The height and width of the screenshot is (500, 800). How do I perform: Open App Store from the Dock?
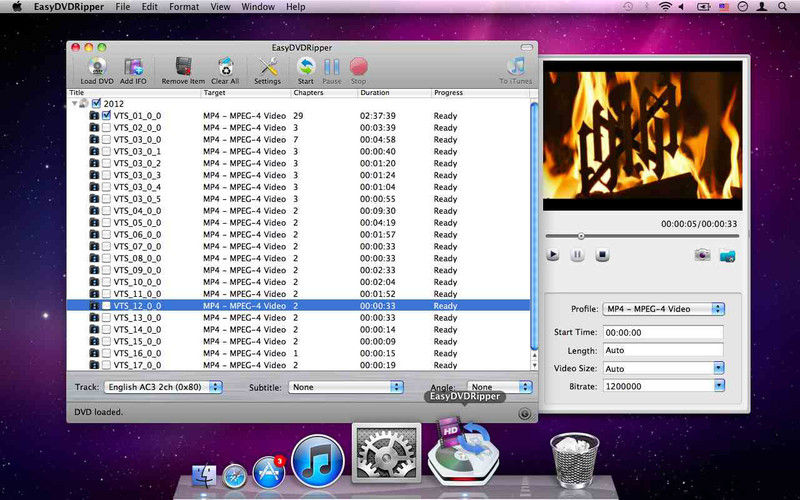coord(269,472)
